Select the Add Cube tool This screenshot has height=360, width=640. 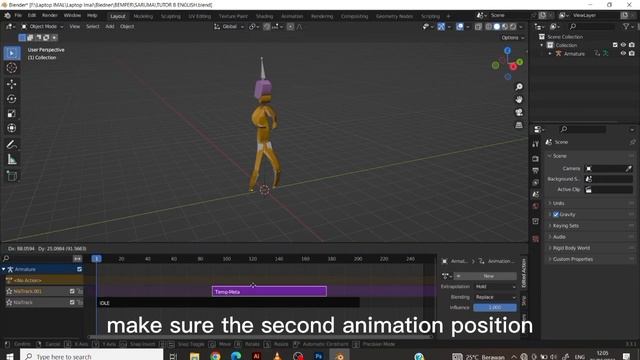(x=11, y=176)
